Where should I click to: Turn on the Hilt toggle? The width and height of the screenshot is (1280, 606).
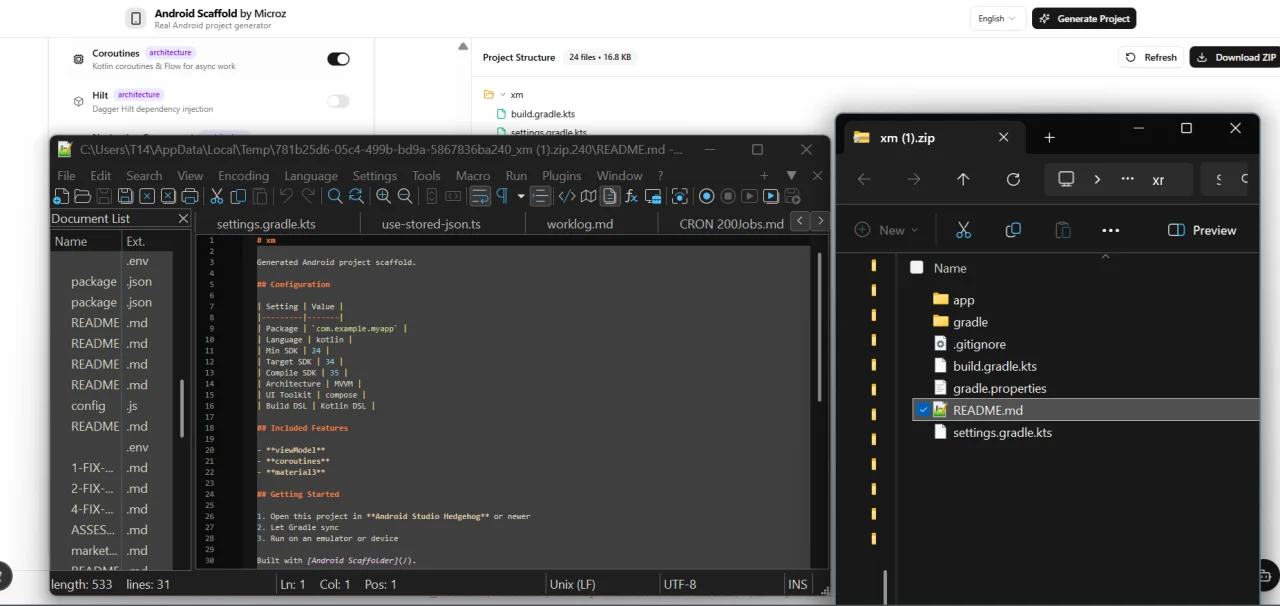[338, 101]
